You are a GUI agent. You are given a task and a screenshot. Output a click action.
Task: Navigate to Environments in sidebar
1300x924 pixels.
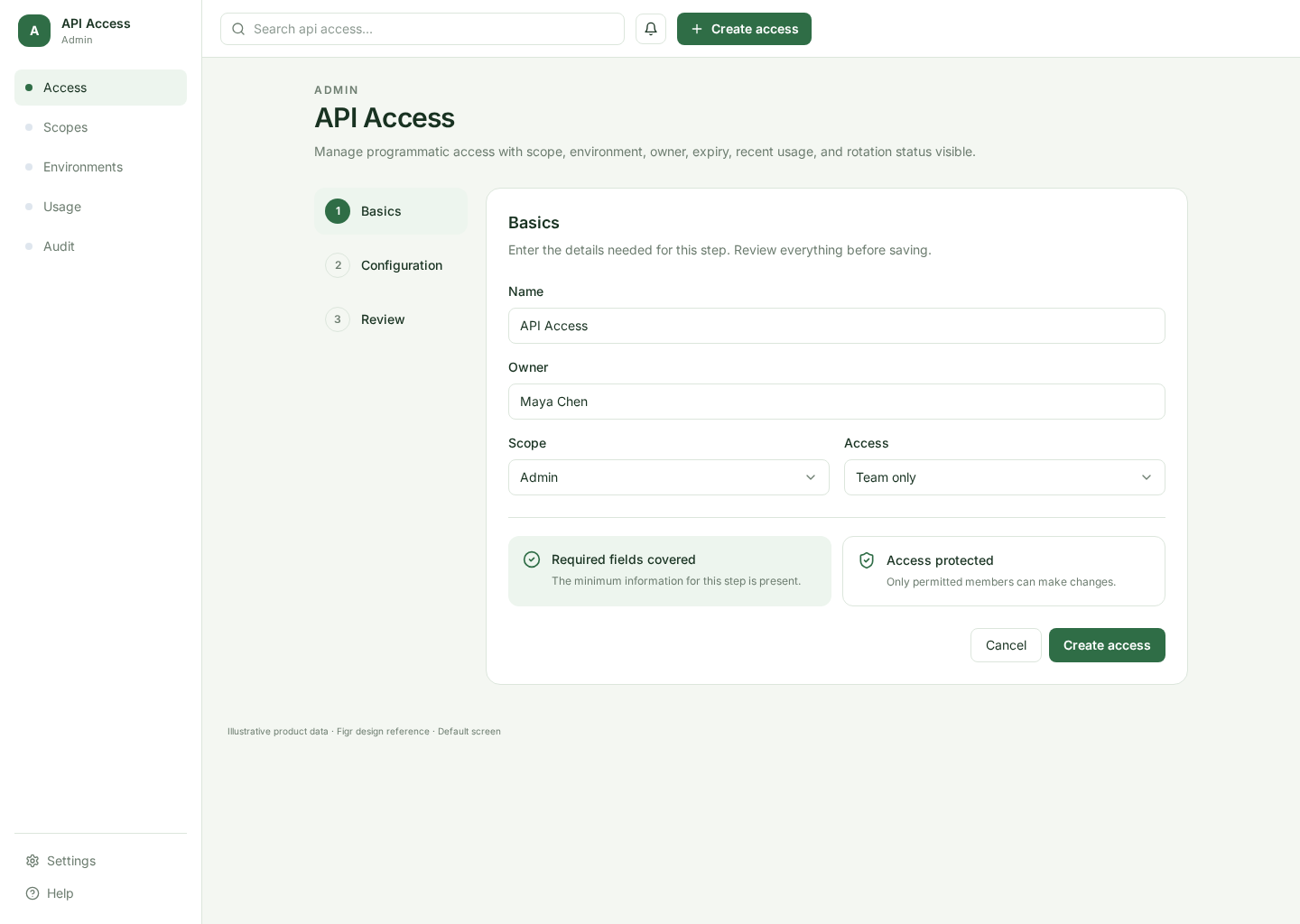101,167
